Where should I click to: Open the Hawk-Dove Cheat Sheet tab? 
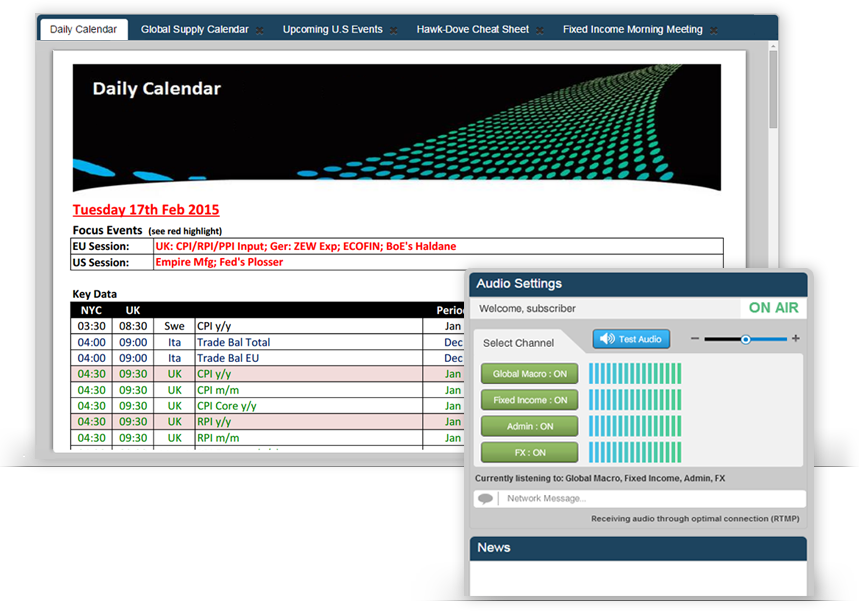pyautogui.click(x=472, y=29)
